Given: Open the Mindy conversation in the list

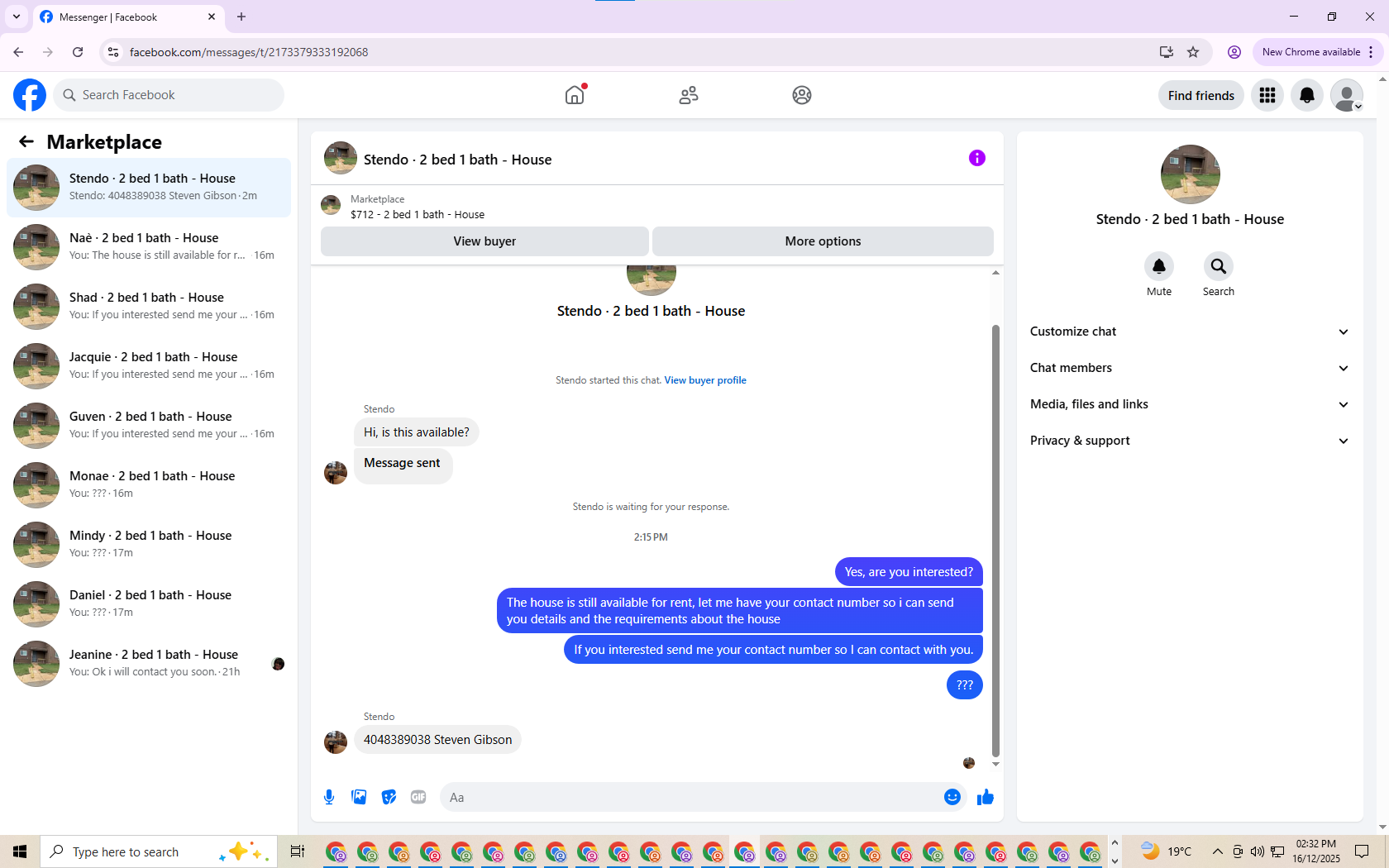Looking at the screenshot, I should pyautogui.click(x=149, y=545).
